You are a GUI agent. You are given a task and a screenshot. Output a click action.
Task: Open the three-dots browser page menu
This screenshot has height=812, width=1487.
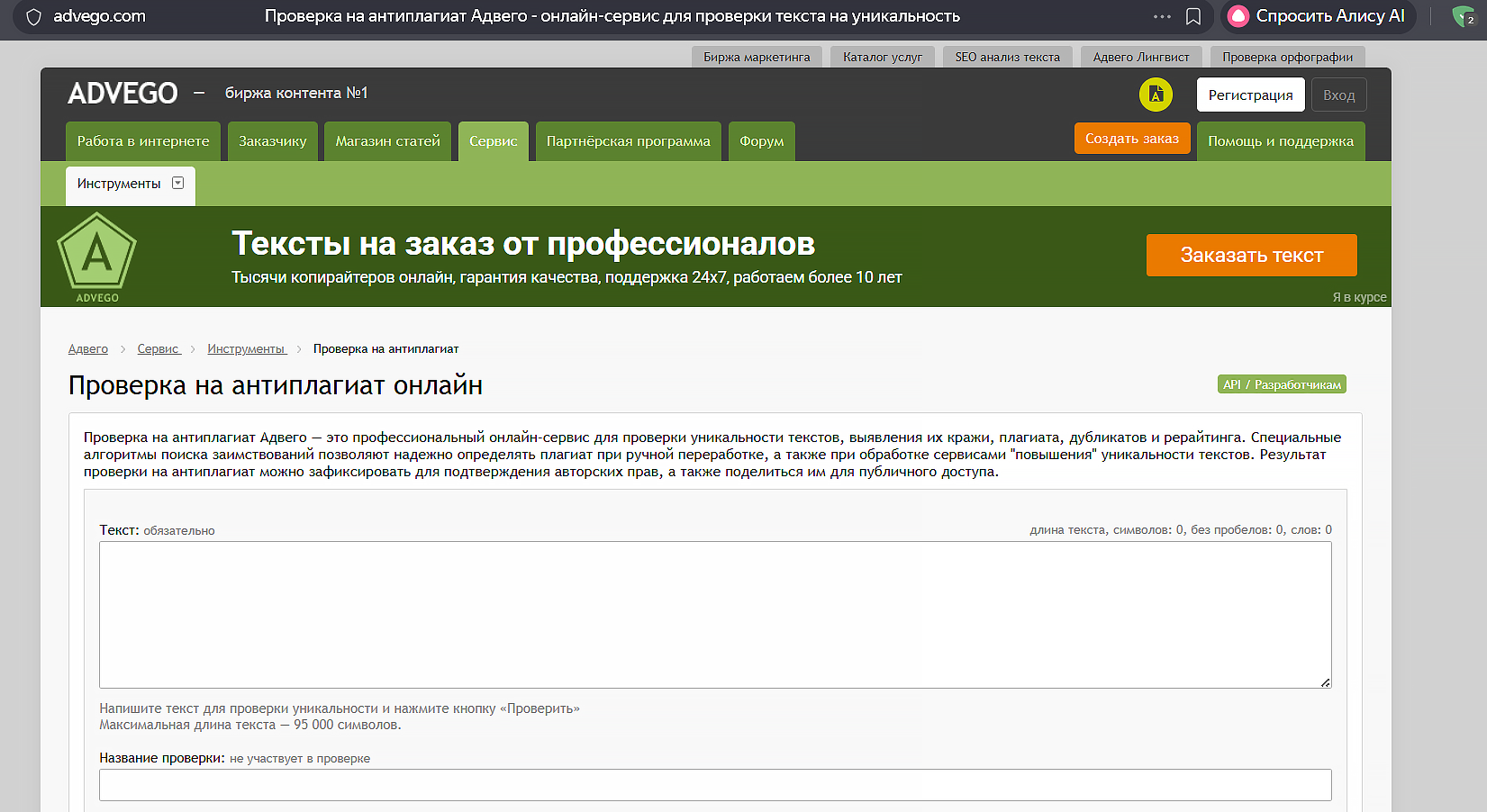click(1162, 16)
